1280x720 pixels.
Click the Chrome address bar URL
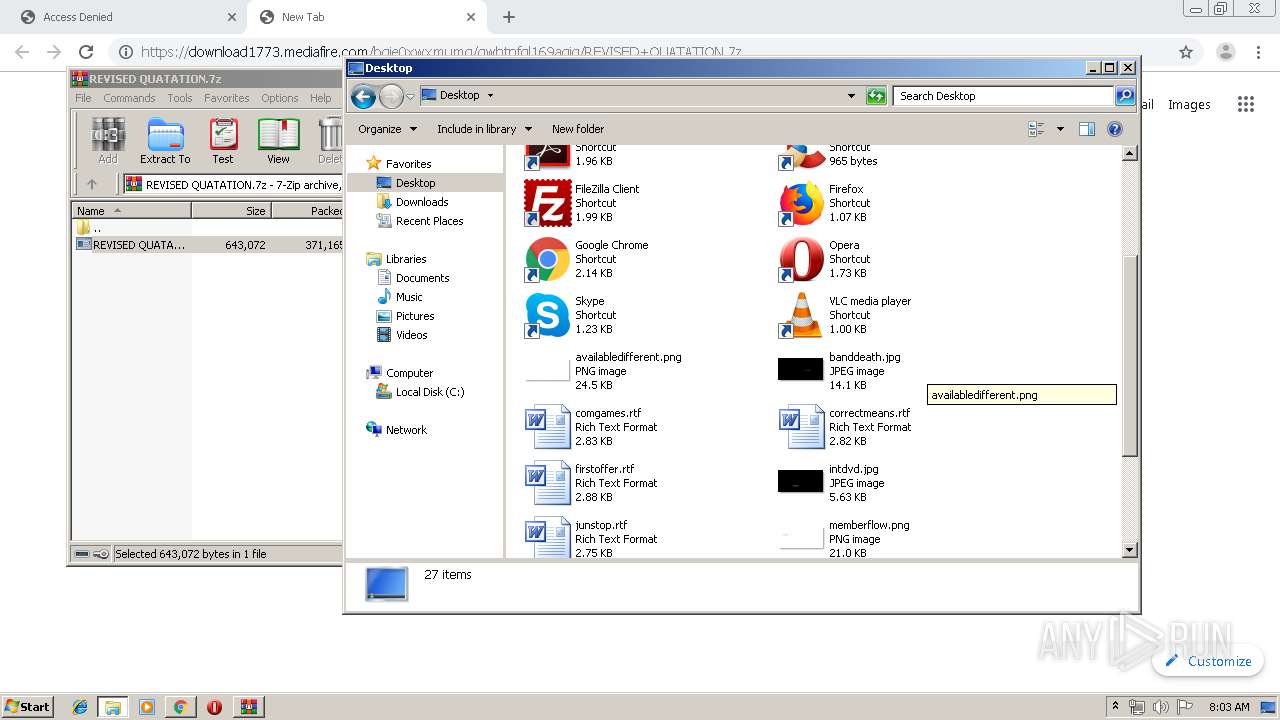(440, 52)
